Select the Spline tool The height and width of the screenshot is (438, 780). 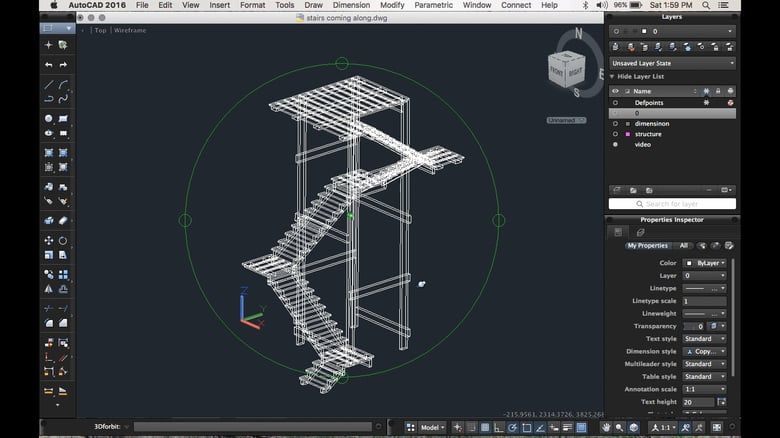tap(63, 99)
